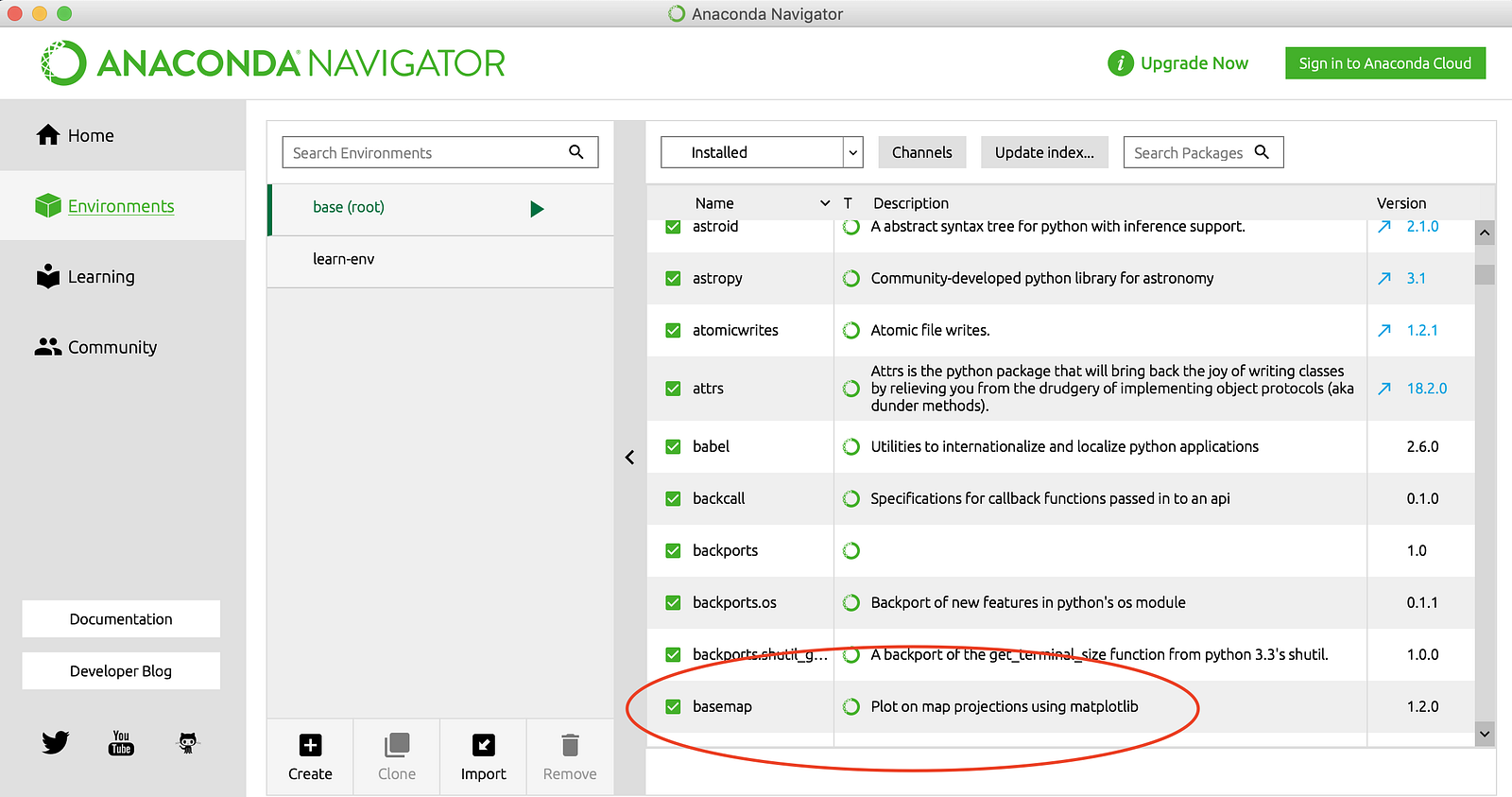Click the Upgrade Now link

tap(1194, 63)
